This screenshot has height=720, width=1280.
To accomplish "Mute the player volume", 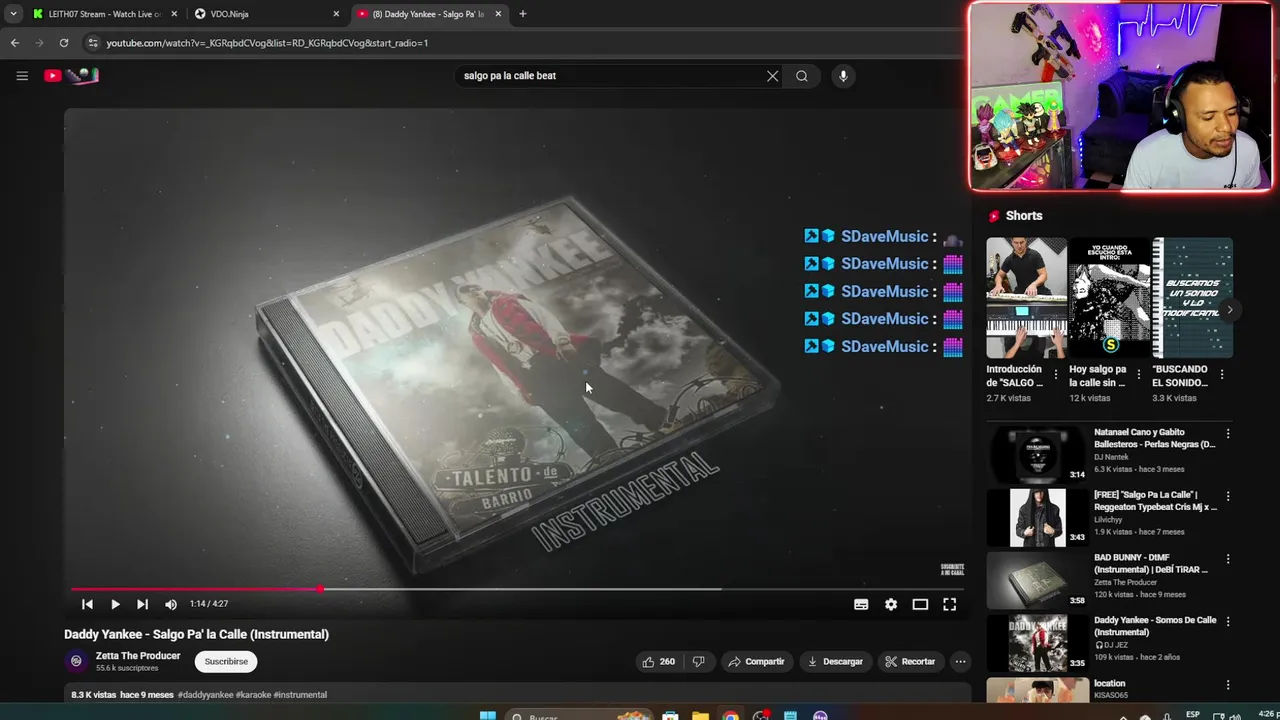I will (x=171, y=604).
